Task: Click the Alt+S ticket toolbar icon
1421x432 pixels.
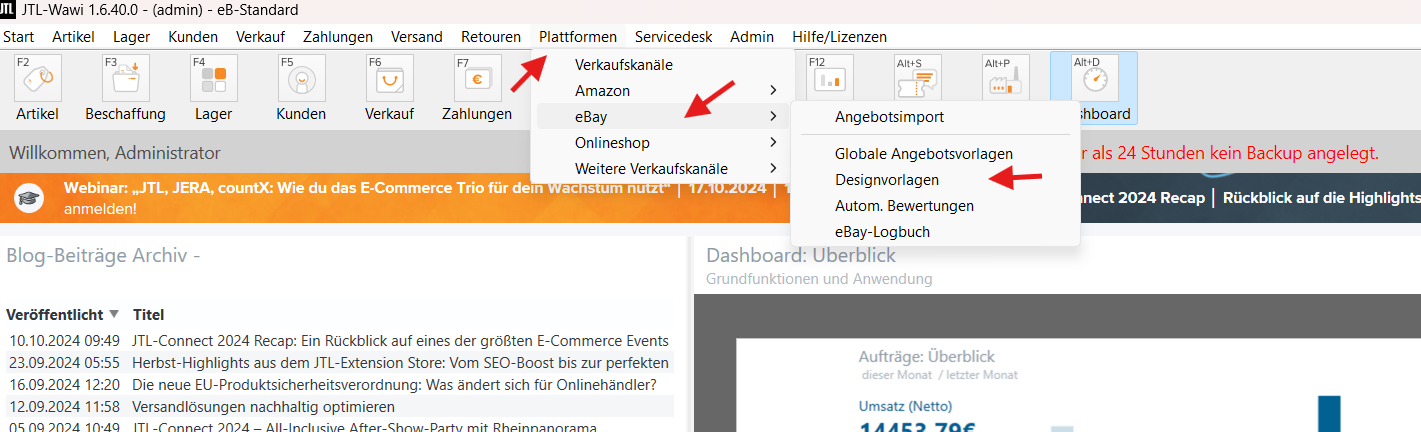Action: pyautogui.click(x=917, y=79)
